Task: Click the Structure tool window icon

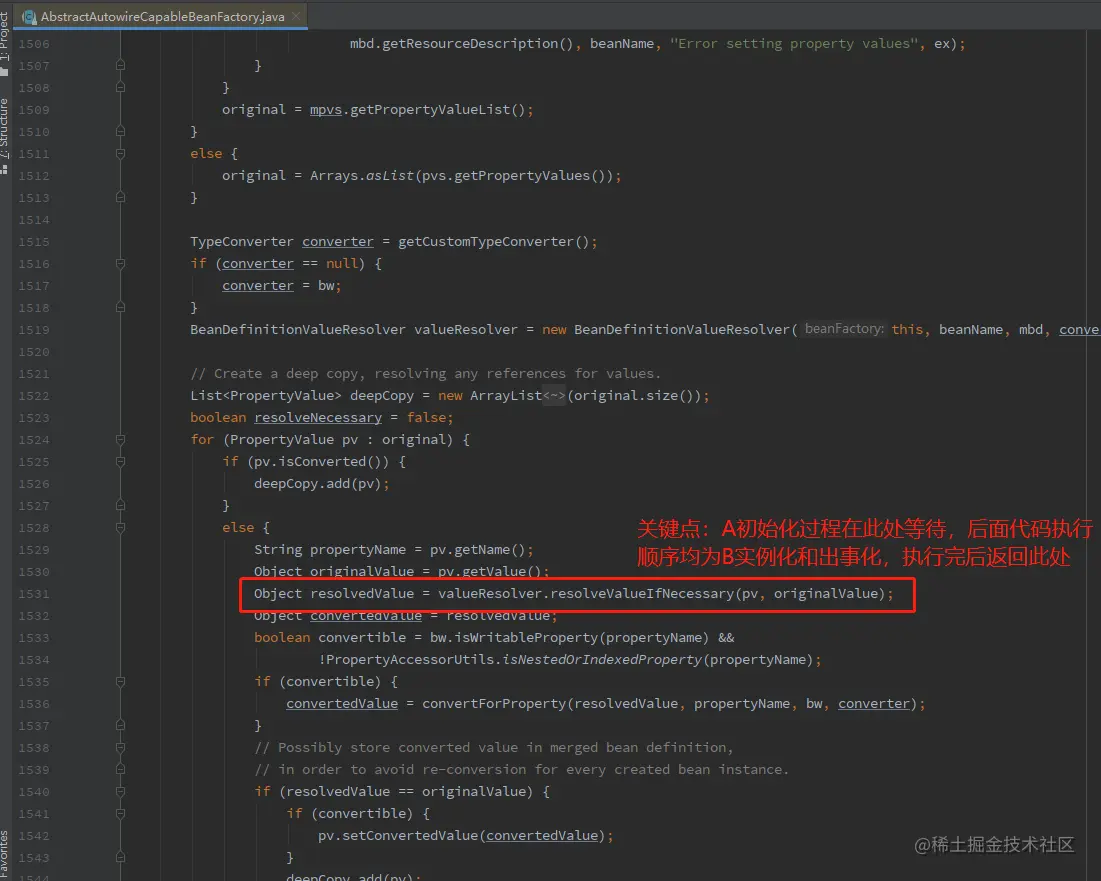Action: pos(4,169)
